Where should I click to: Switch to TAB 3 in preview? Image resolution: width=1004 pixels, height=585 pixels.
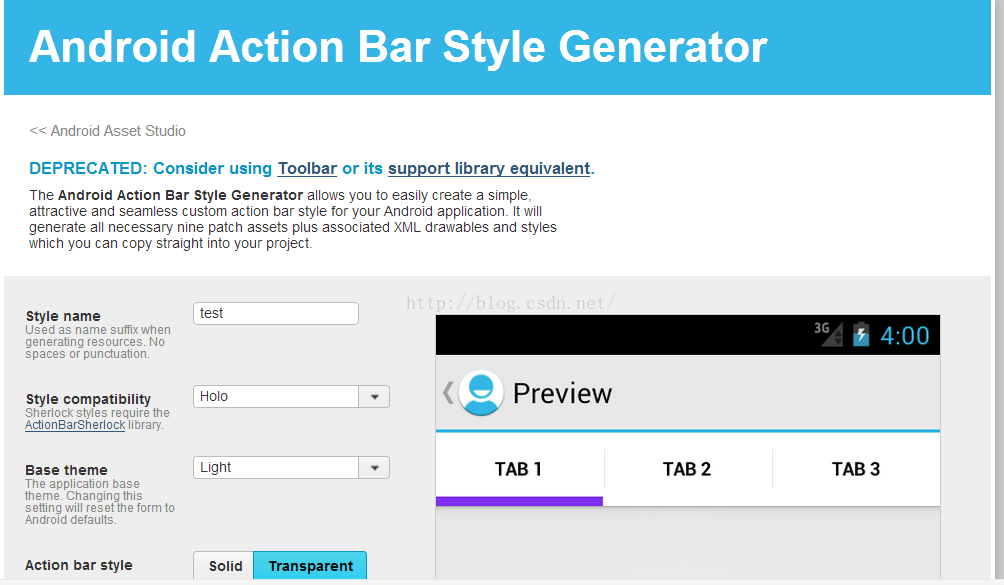(856, 469)
